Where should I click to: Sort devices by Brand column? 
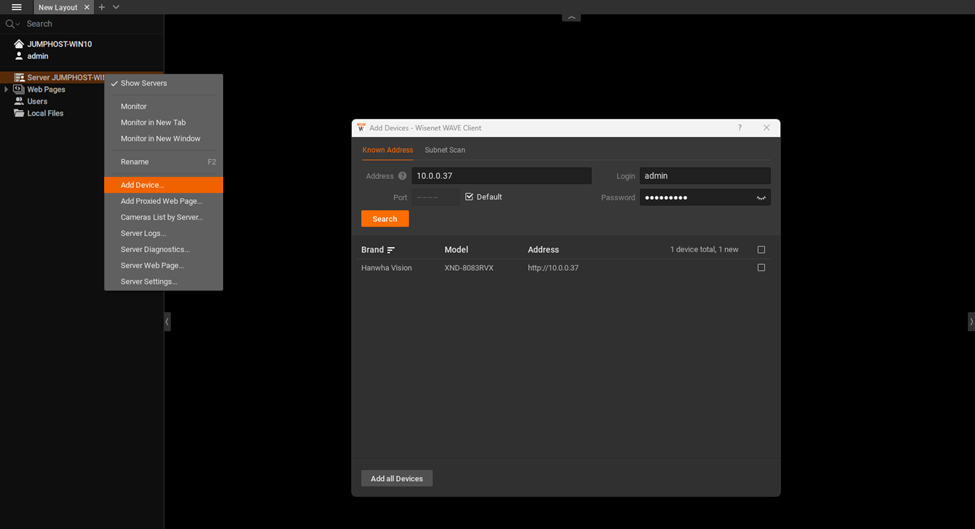tap(377, 250)
